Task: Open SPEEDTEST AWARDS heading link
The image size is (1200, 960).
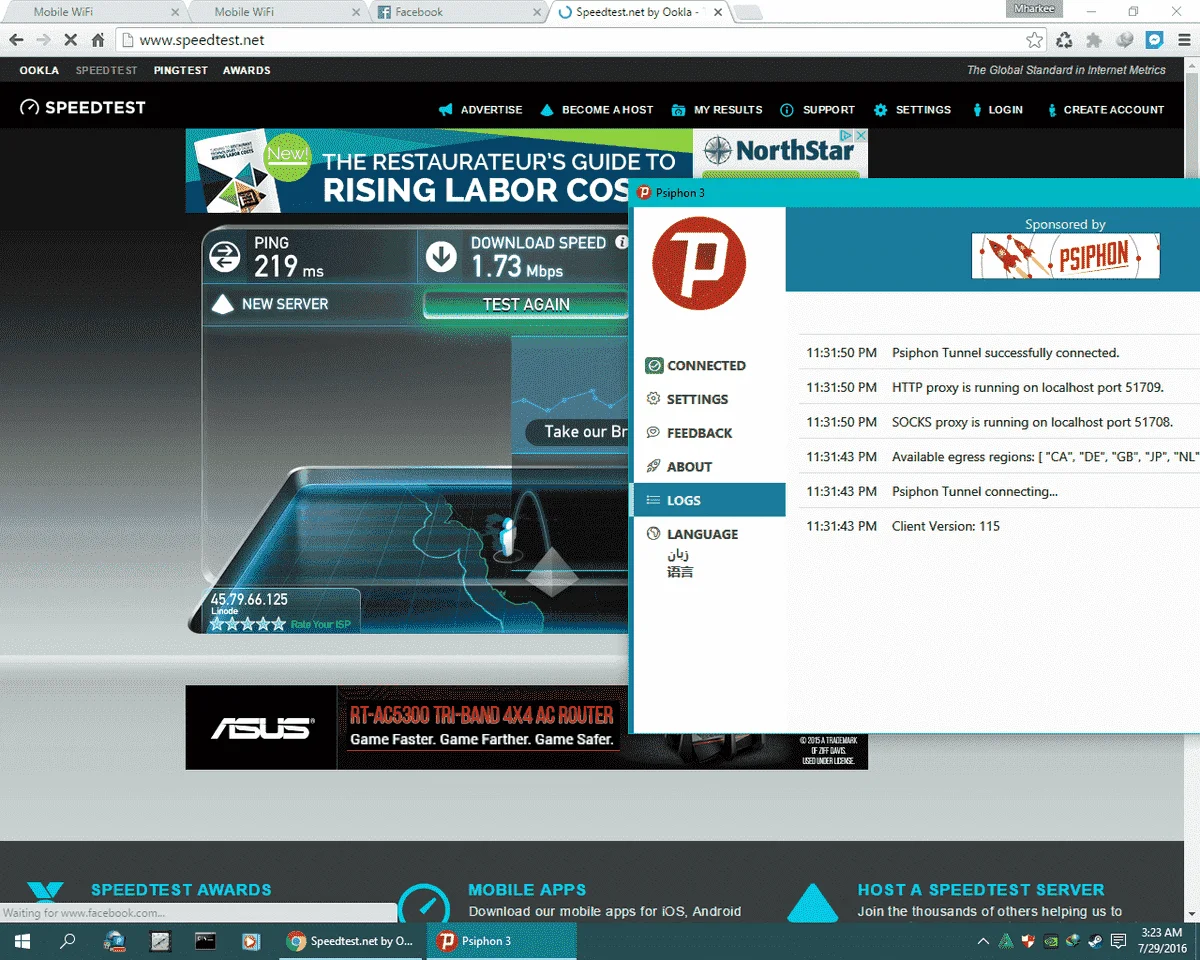Action: (181, 889)
